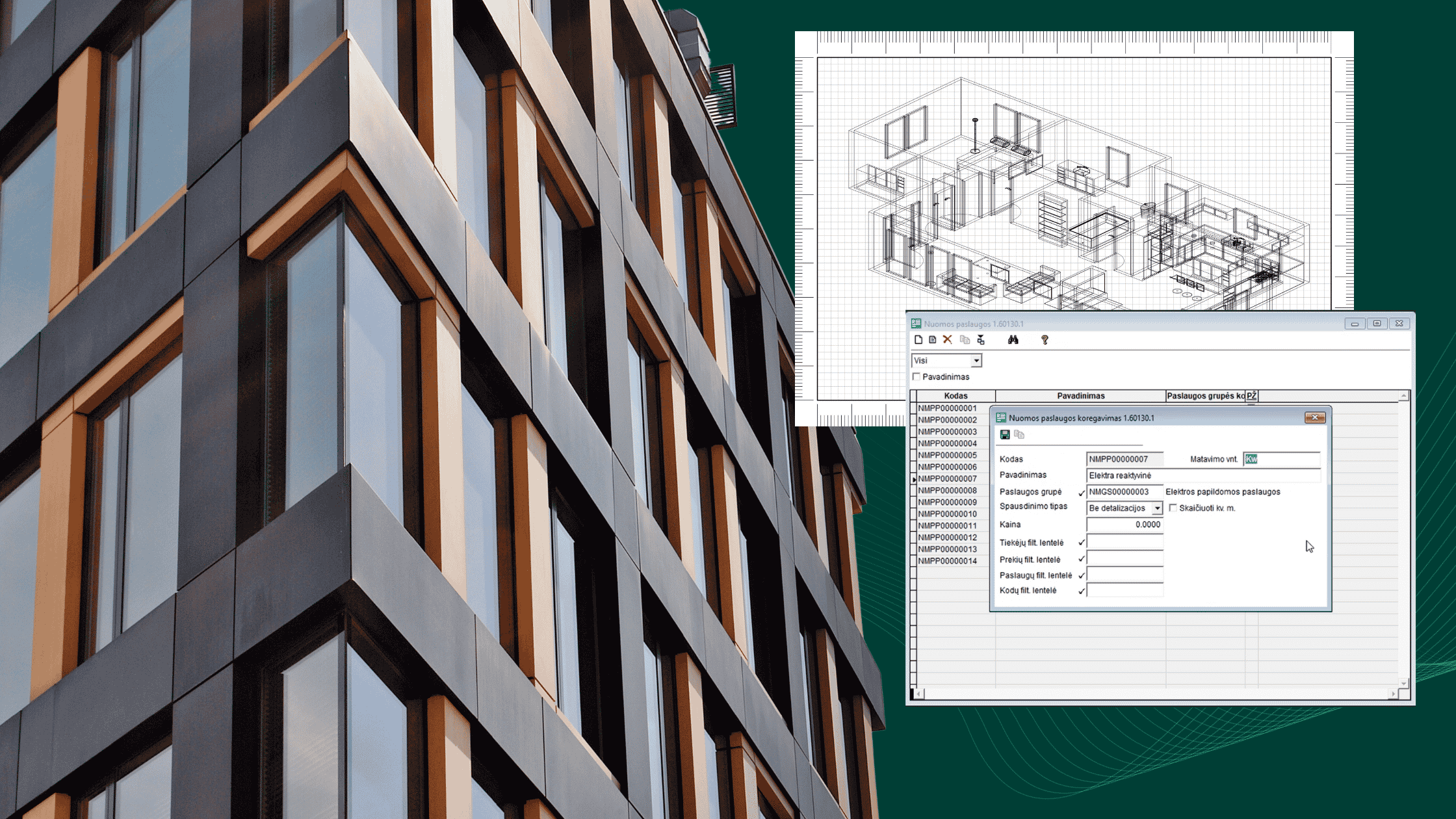1456x819 pixels.
Task: Minimize the Nuomos paslaugos window
Action: [1355, 324]
